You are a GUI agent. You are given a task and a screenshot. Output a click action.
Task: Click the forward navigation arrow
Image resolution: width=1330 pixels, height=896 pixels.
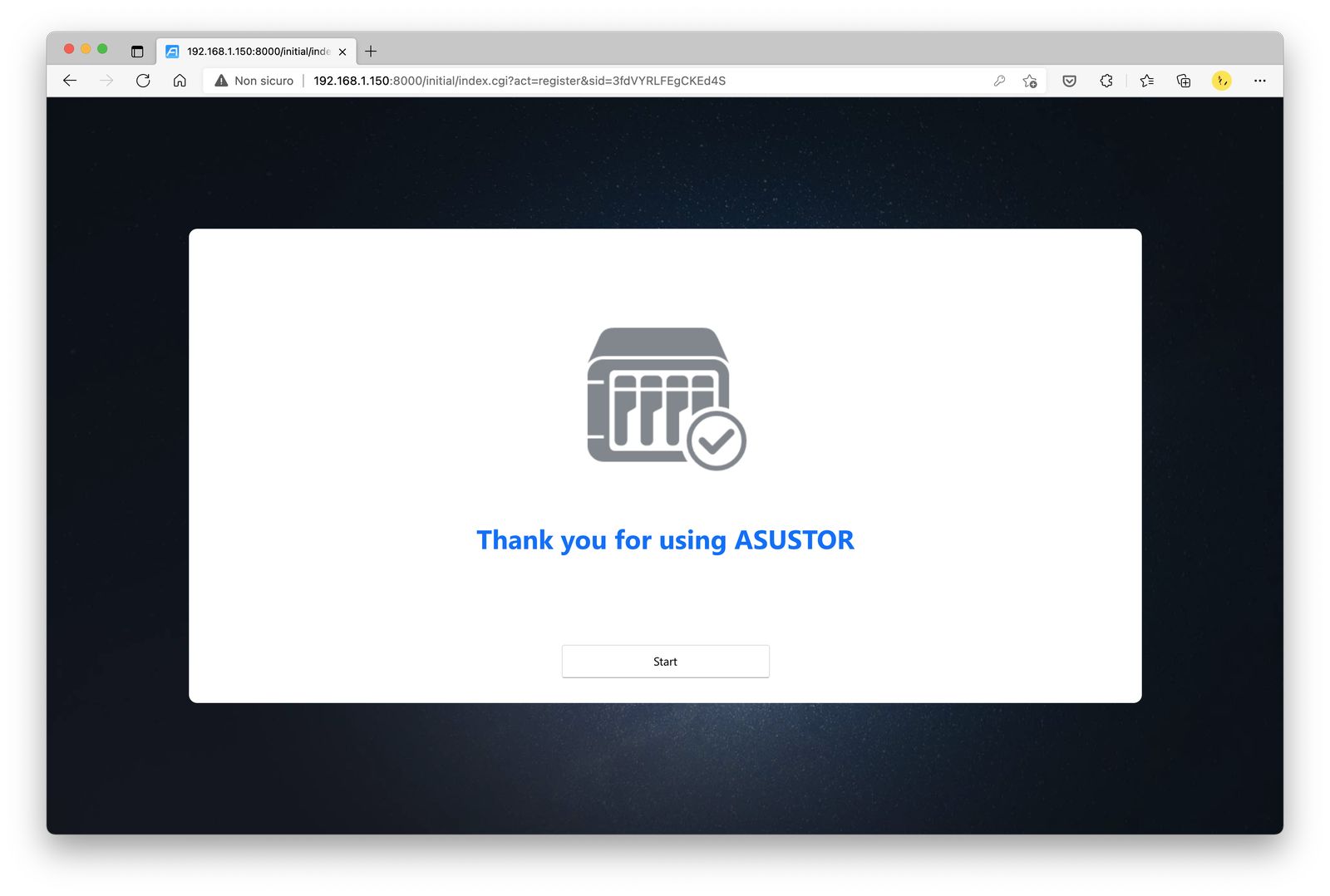point(106,81)
